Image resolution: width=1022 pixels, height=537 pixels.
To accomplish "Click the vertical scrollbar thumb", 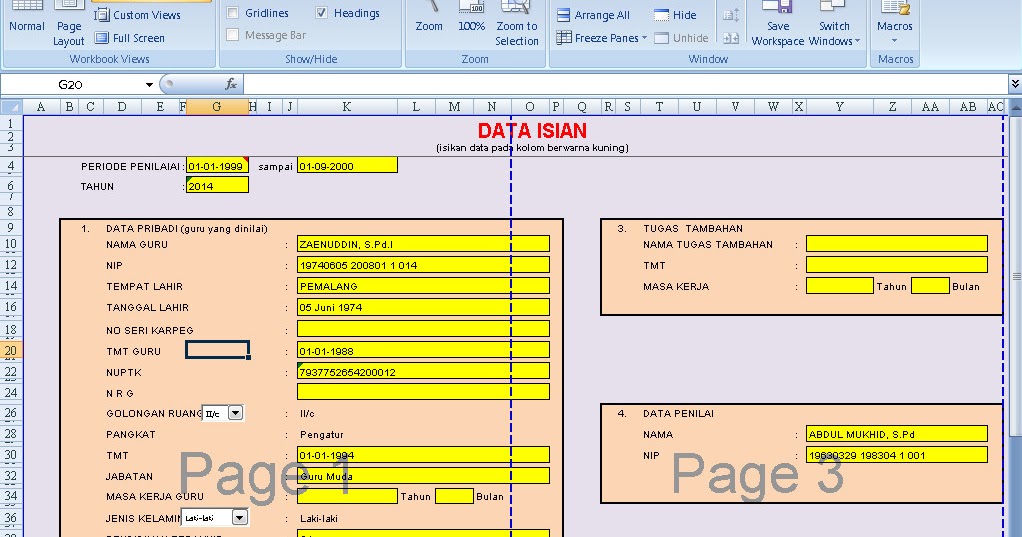I will coord(1015,277).
